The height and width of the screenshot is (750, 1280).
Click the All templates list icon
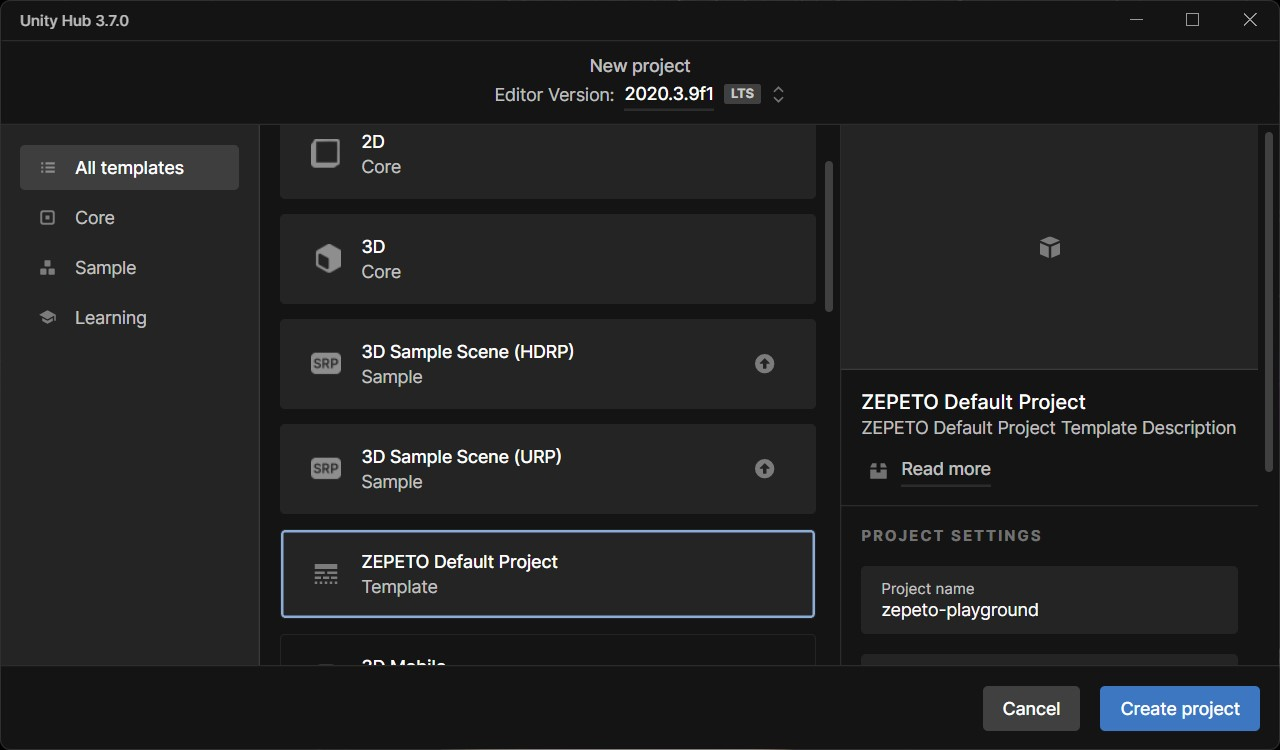(x=47, y=168)
